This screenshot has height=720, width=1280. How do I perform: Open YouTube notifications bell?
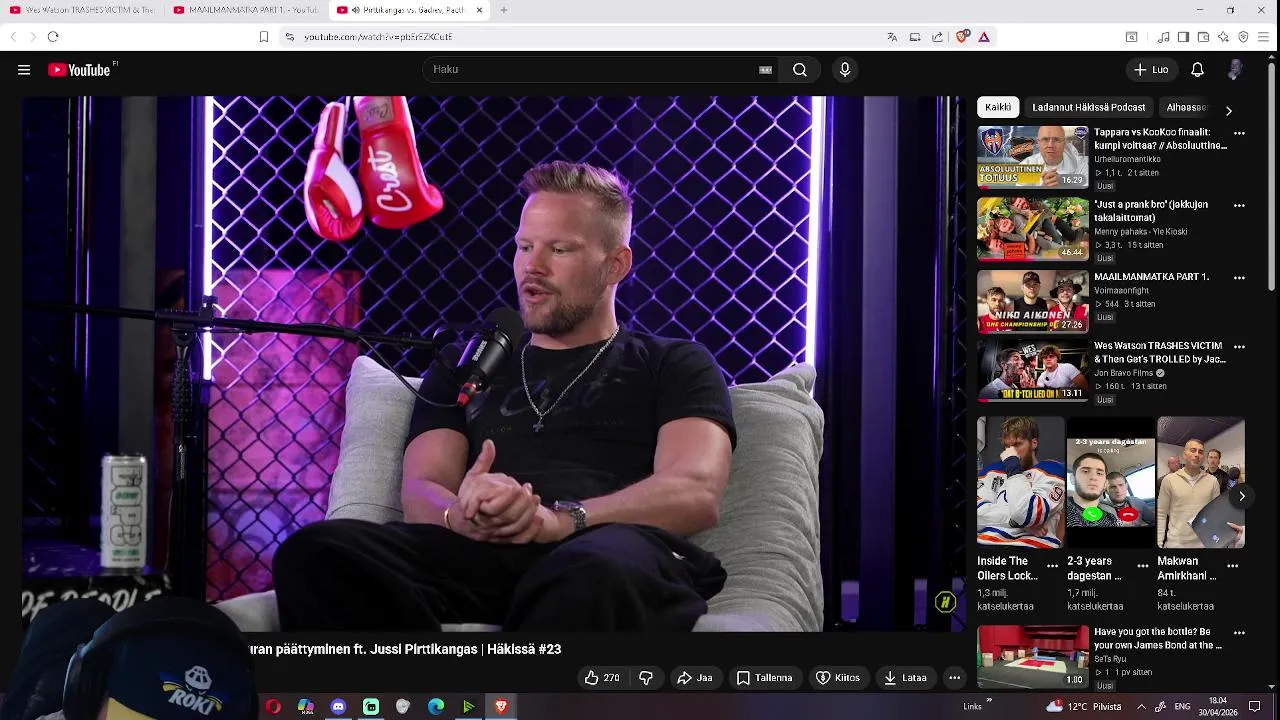(x=1197, y=70)
